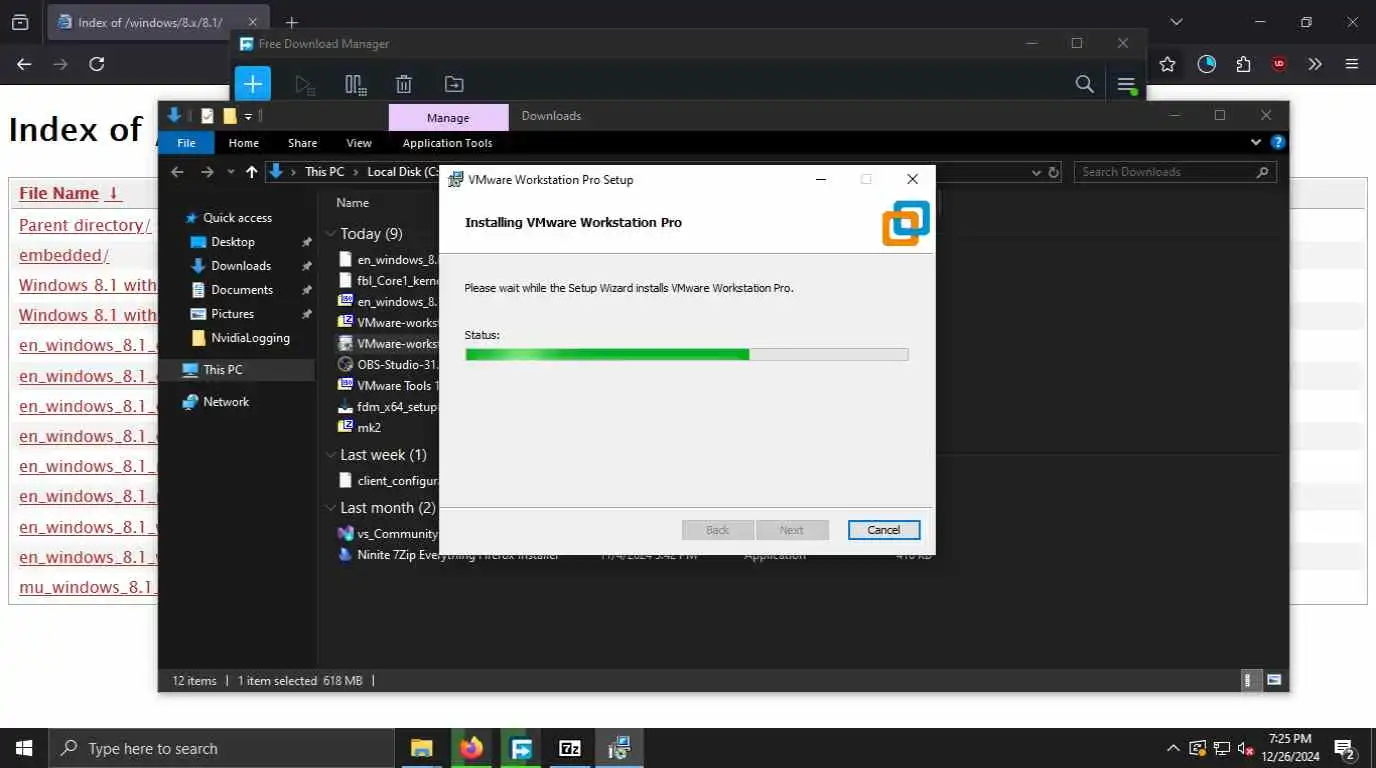This screenshot has width=1376, height=768.
Task: Click the start downloads play icon in Free Download Manager
Action: coord(305,85)
